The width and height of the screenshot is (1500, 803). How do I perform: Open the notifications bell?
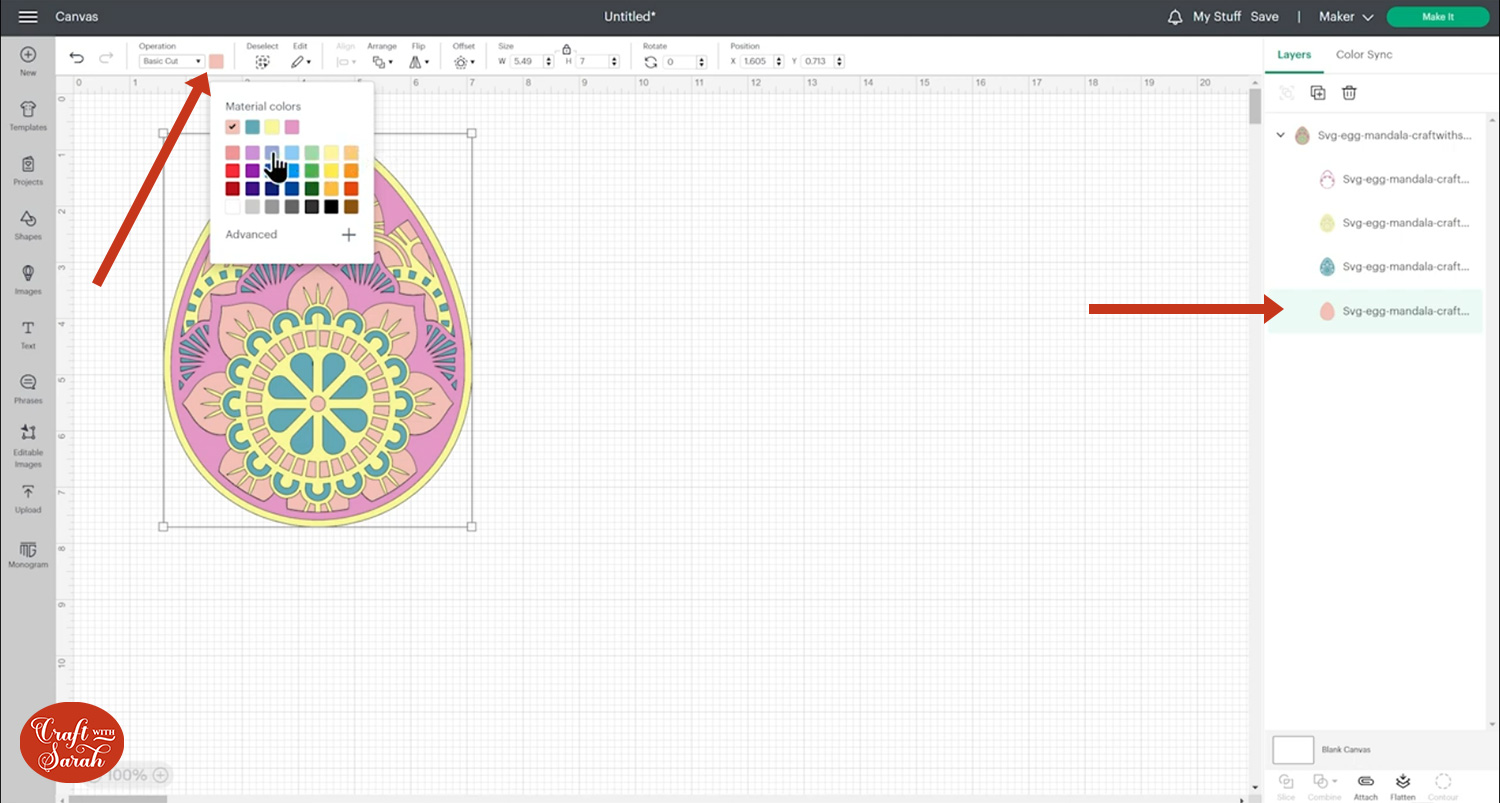pyautogui.click(x=1175, y=17)
